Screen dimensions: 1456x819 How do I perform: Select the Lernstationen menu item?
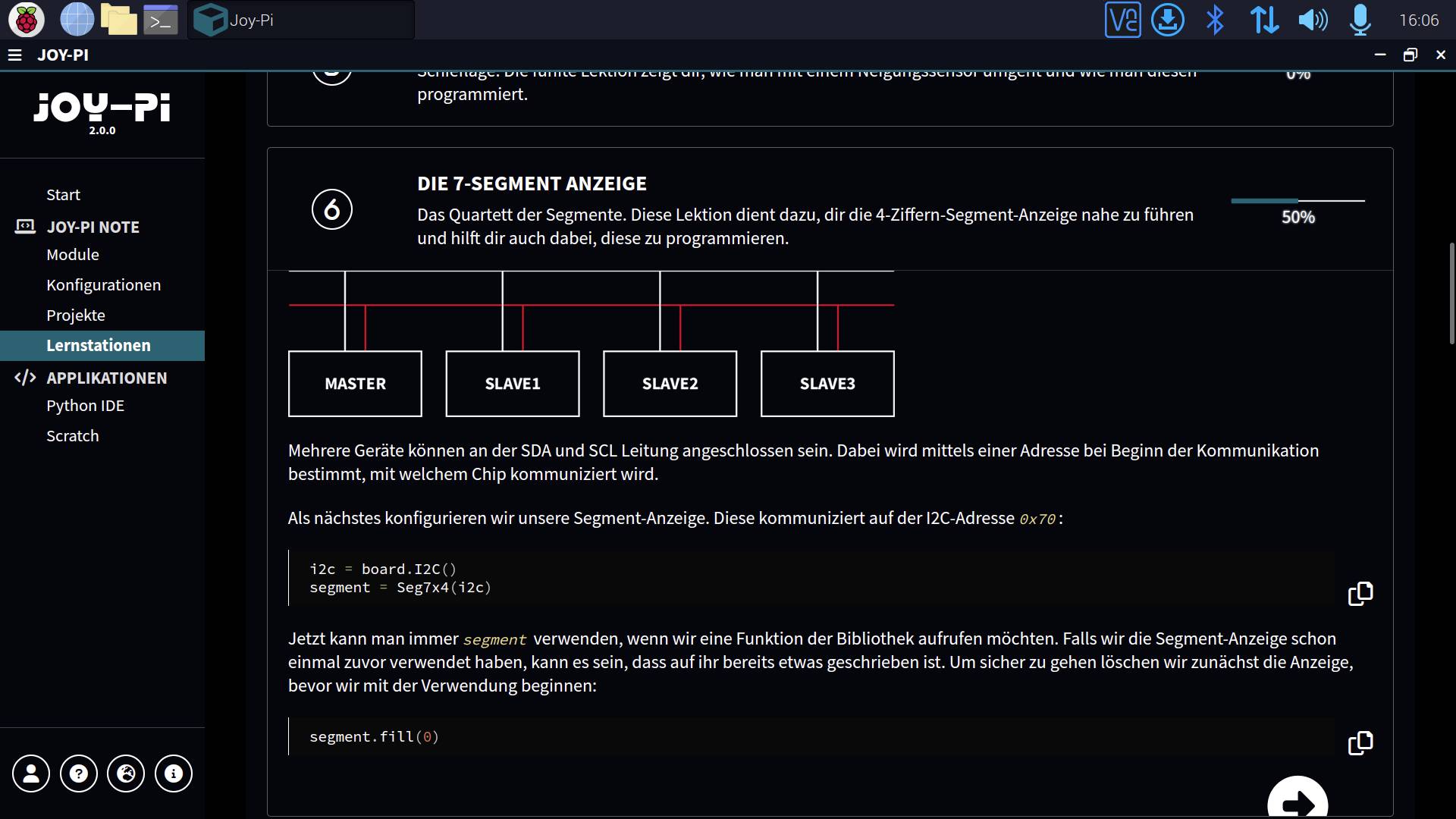pos(99,346)
